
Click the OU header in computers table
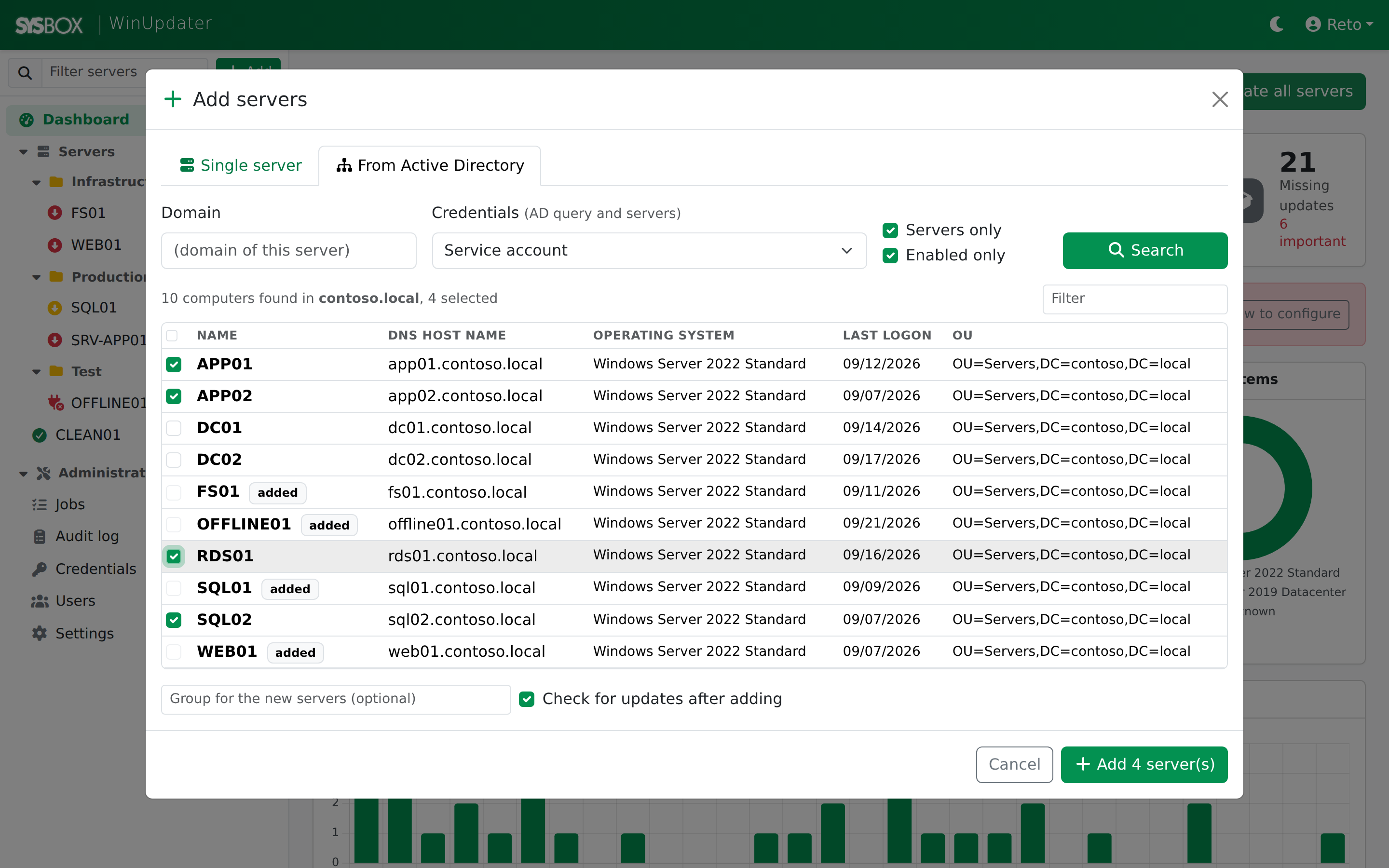[x=962, y=335]
